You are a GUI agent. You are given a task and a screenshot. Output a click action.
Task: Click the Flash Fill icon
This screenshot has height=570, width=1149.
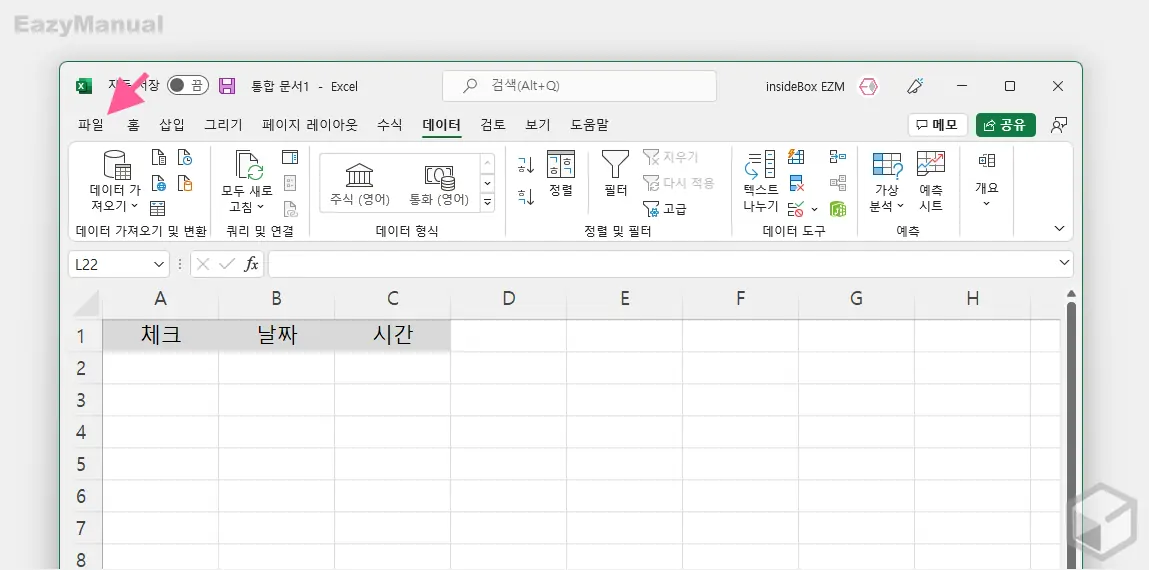coord(796,157)
